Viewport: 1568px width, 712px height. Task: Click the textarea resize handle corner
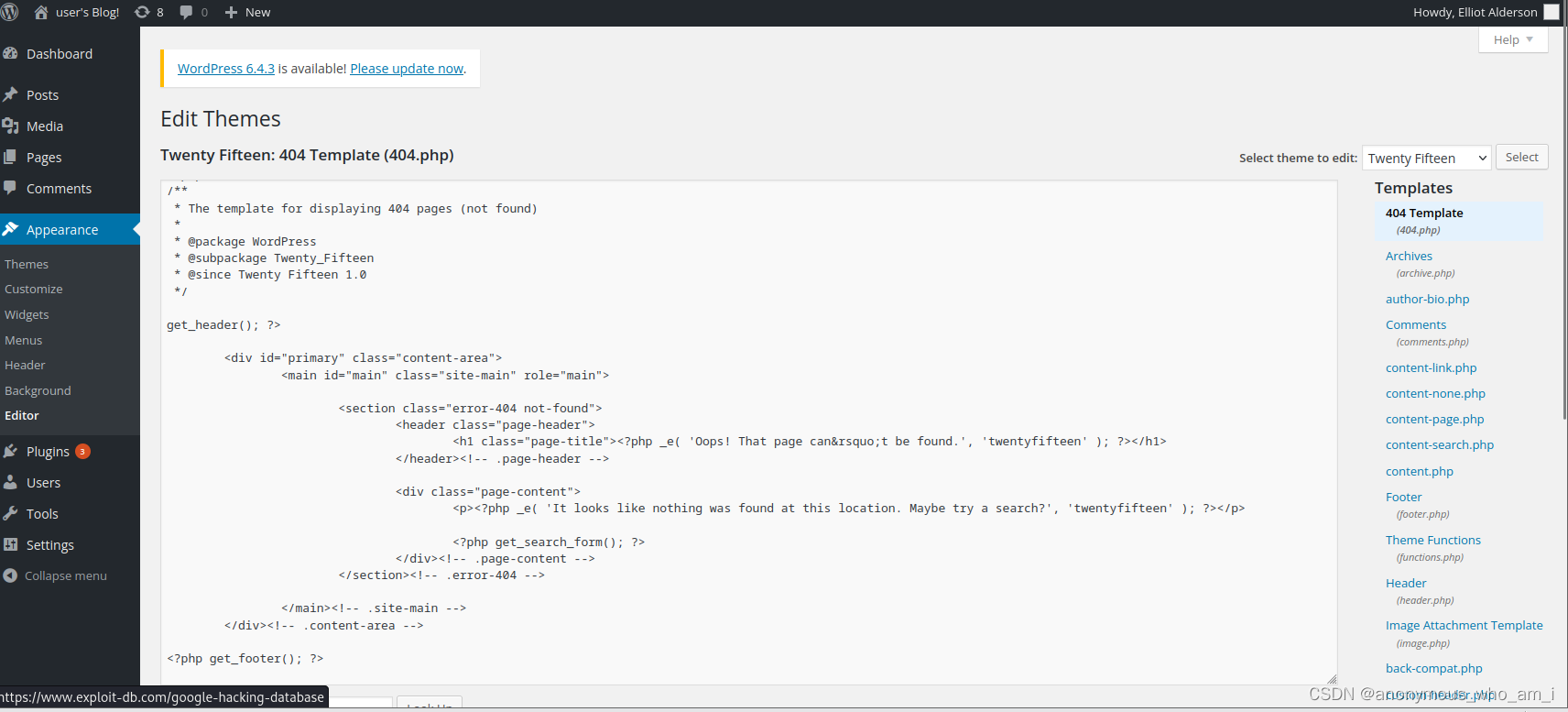[1332, 679]
